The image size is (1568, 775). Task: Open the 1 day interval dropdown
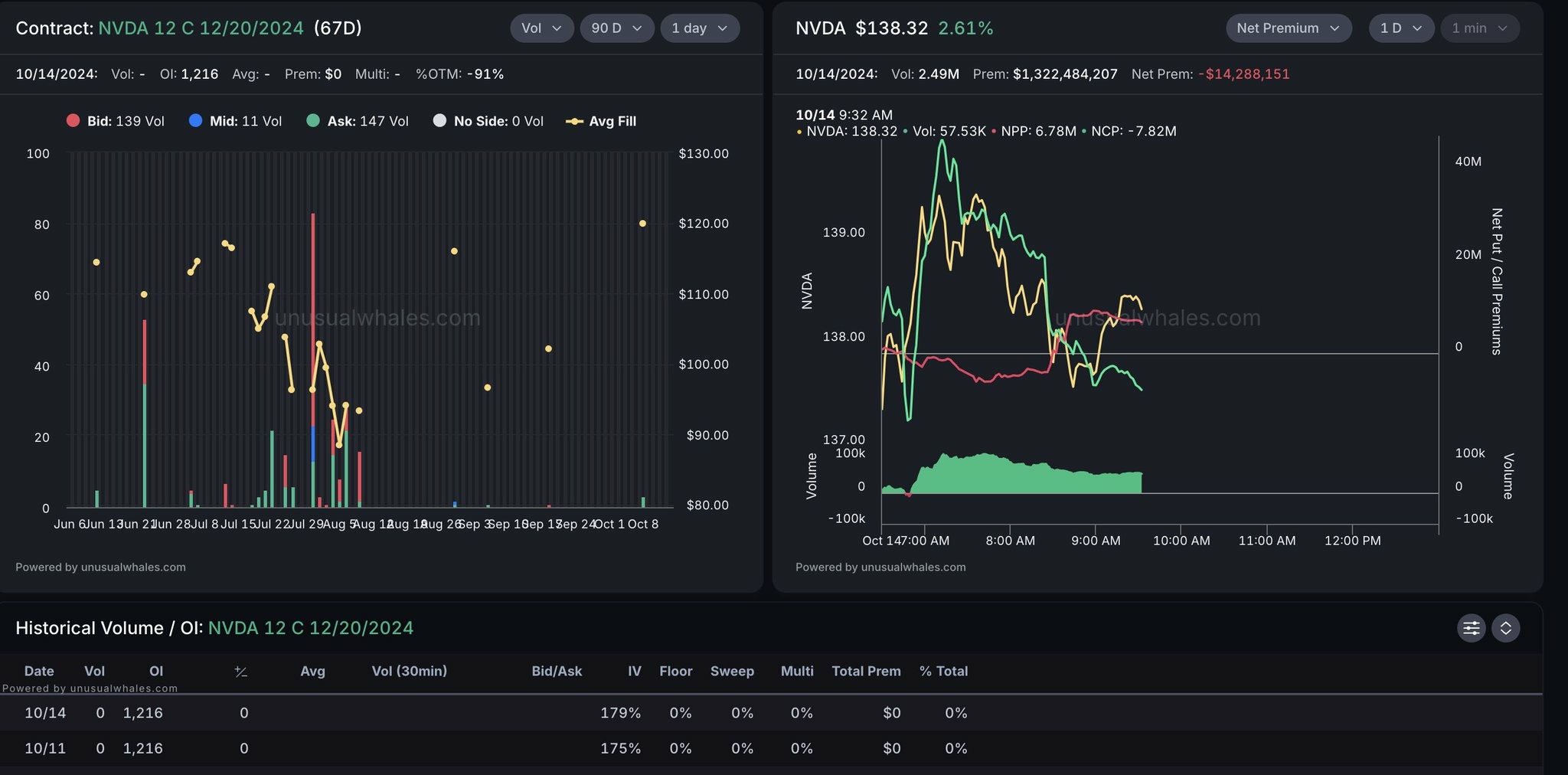[700, 28]
